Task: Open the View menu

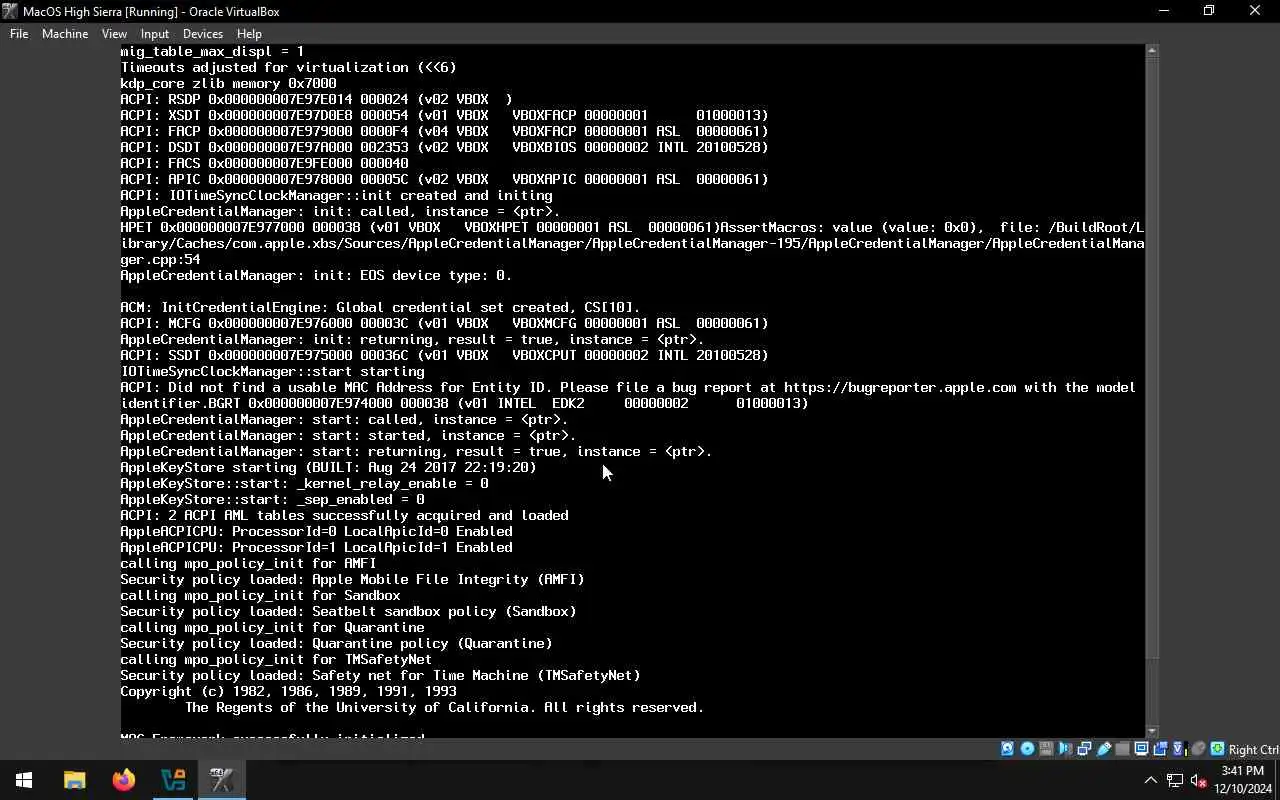Action: (x=114, y=33)
